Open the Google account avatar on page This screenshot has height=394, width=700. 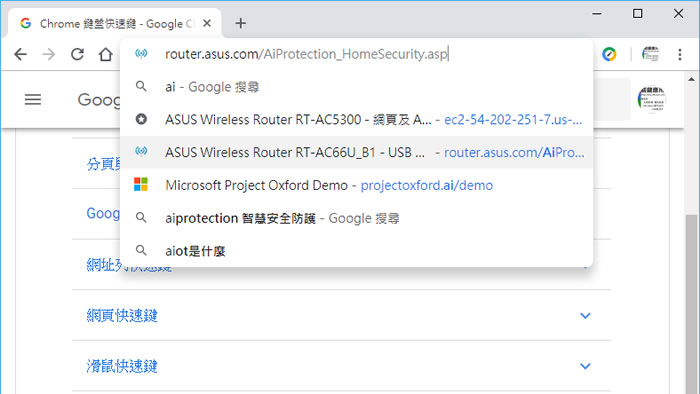(x=651, y=99)
